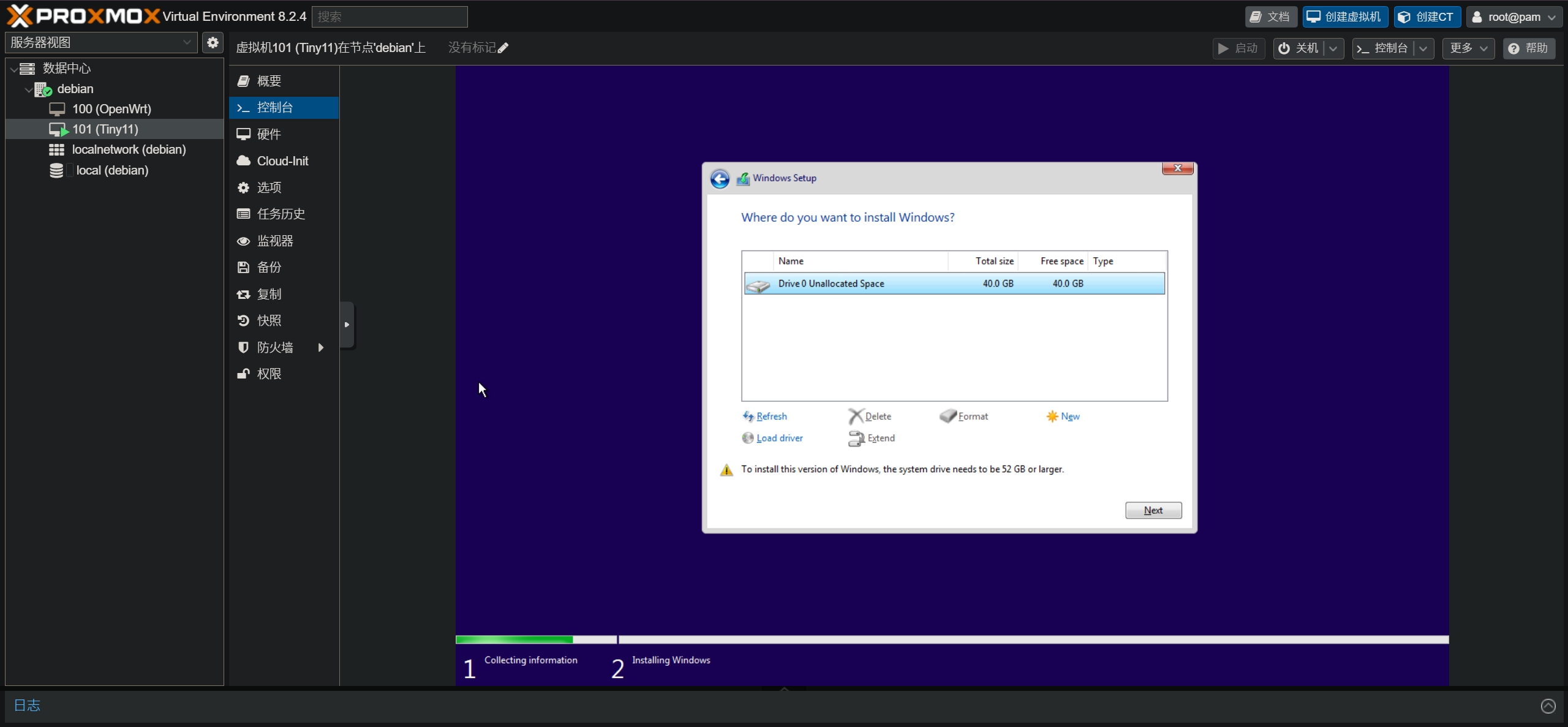
Task: Click the 帮助 help button
Action: tap(1529, 48)
